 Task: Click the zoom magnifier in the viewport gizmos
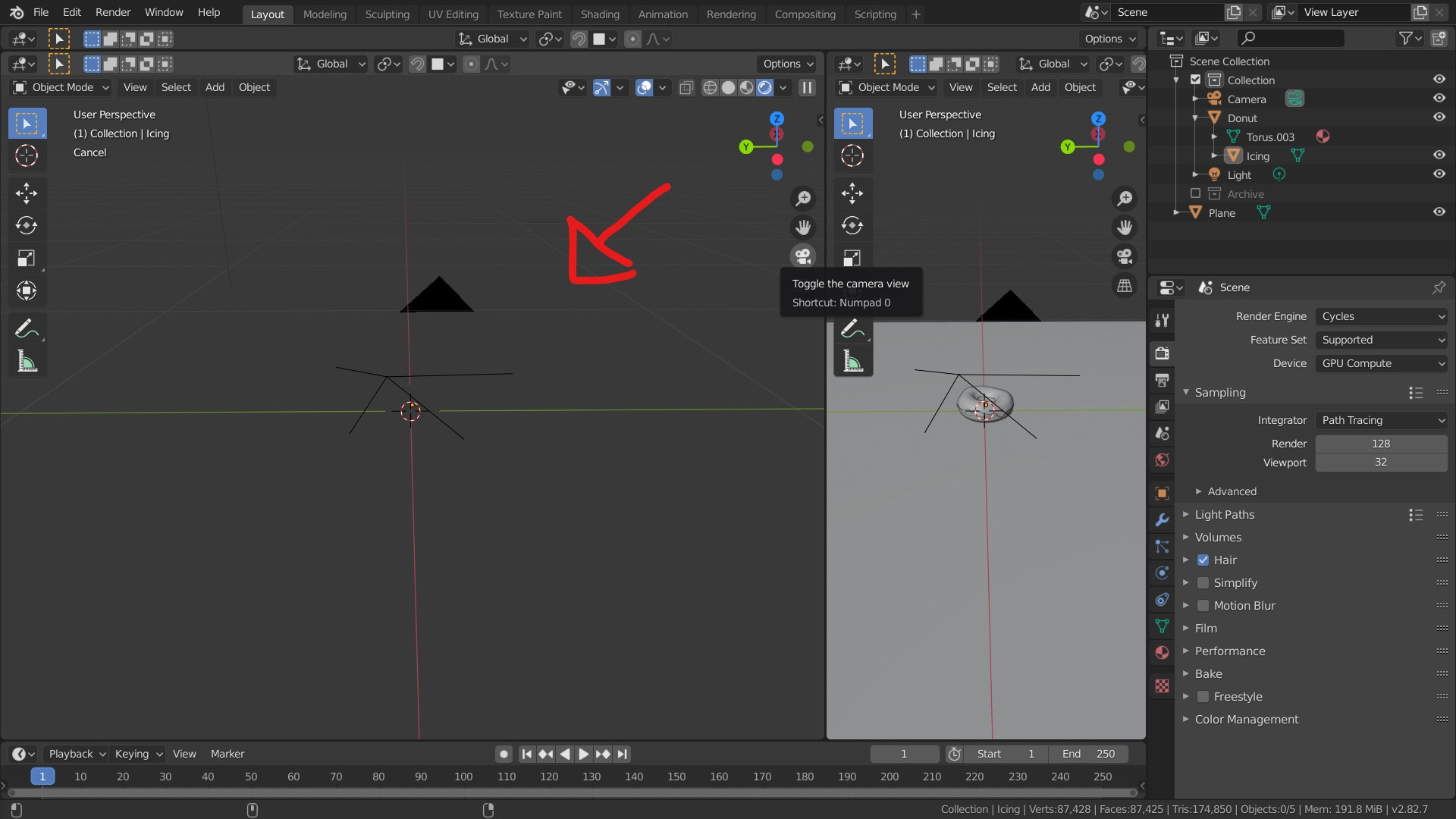(x=803, y=198)
